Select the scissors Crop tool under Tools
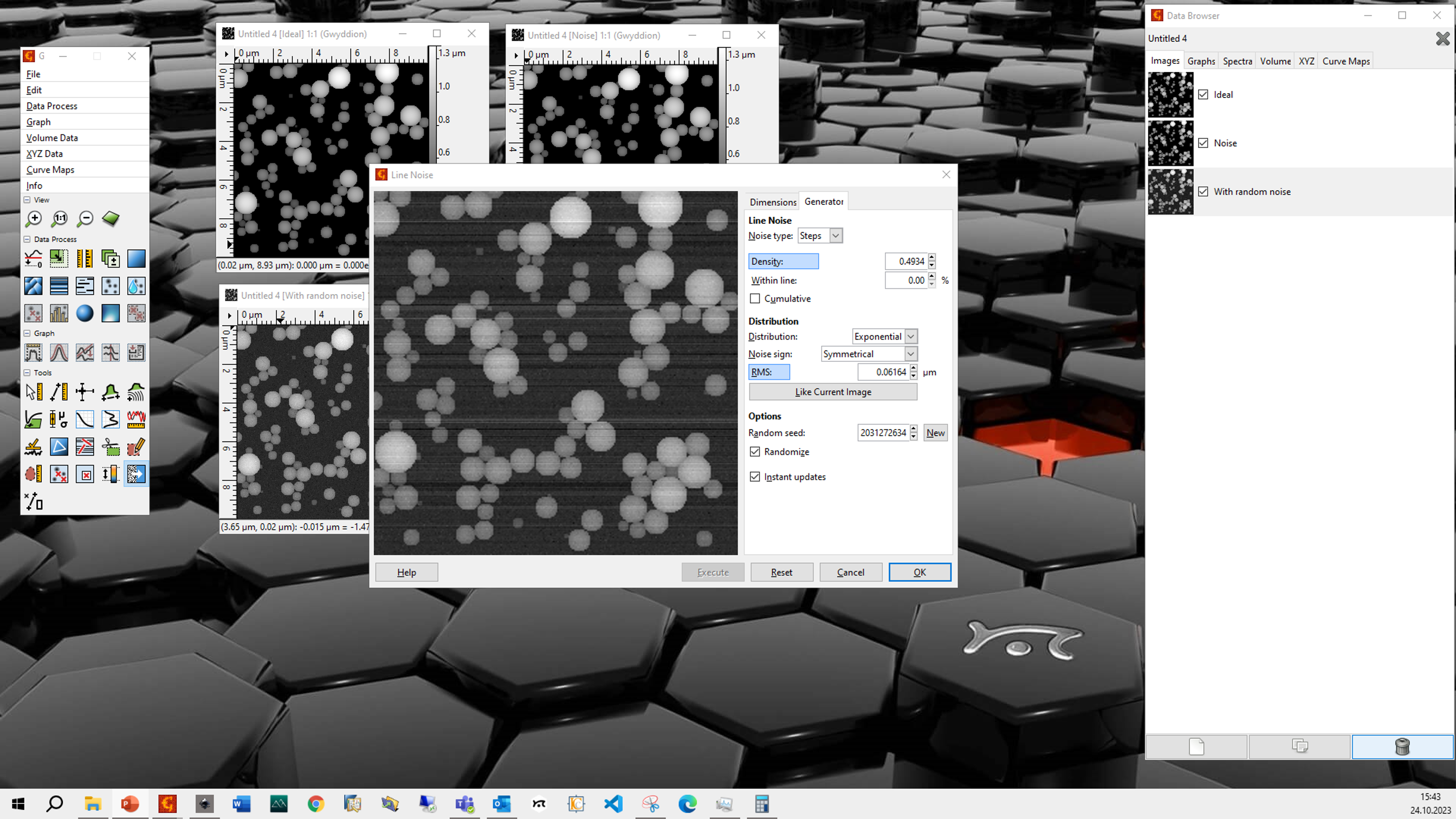The height and width of the screenshot is (819, 1456). [110, 446]
